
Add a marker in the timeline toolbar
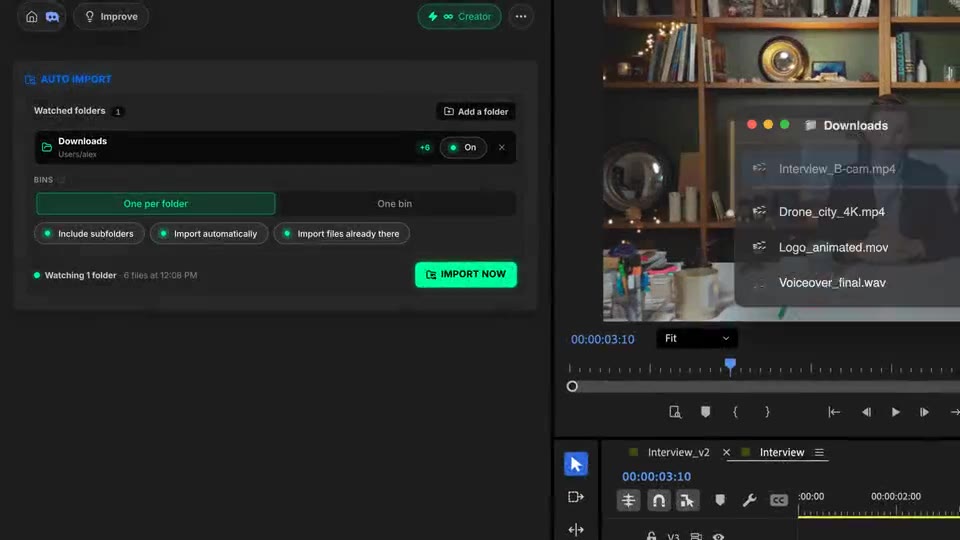click(719, 501)
